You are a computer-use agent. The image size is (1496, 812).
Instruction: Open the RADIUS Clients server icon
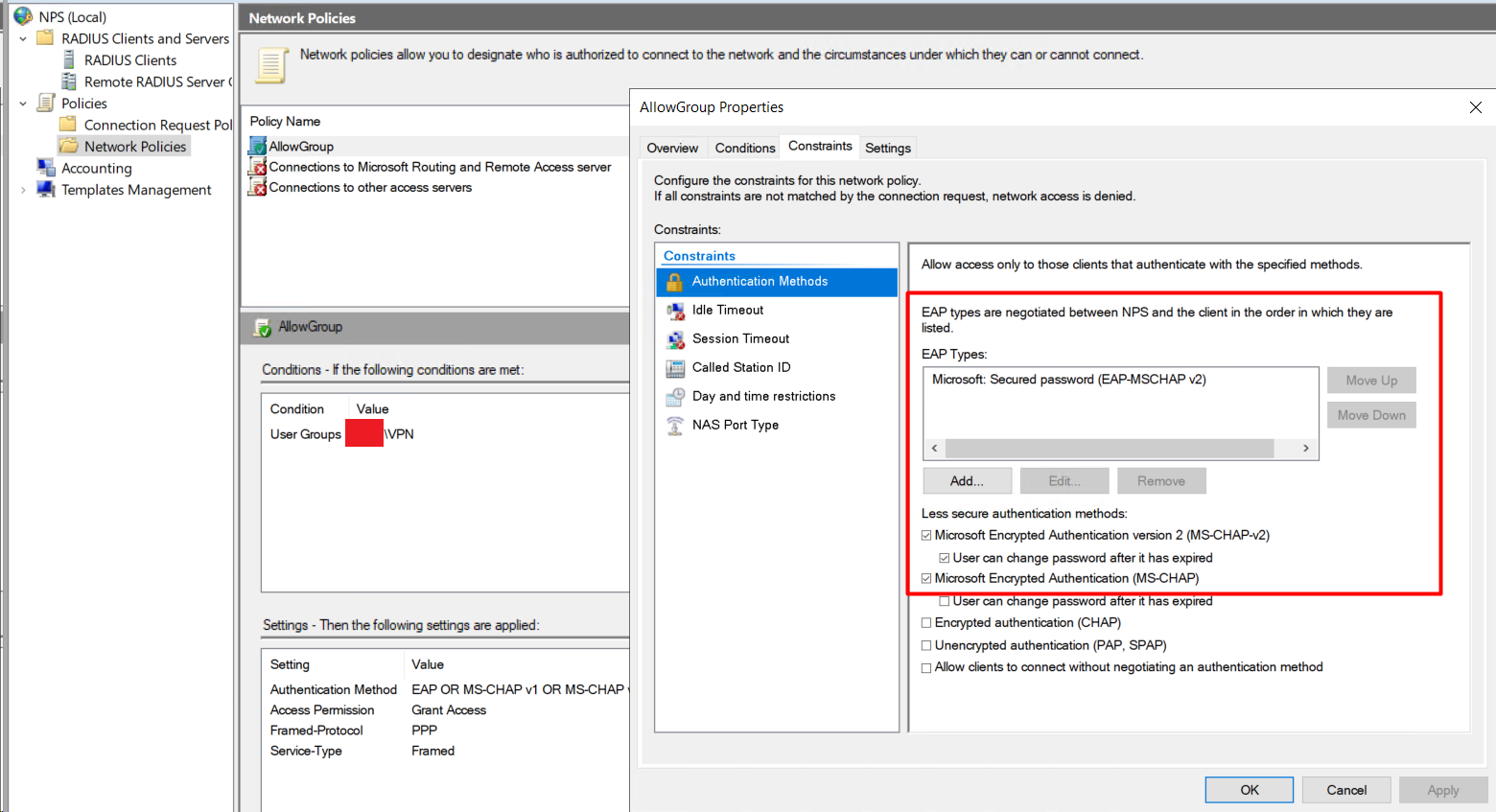click(x=70, y=59)
